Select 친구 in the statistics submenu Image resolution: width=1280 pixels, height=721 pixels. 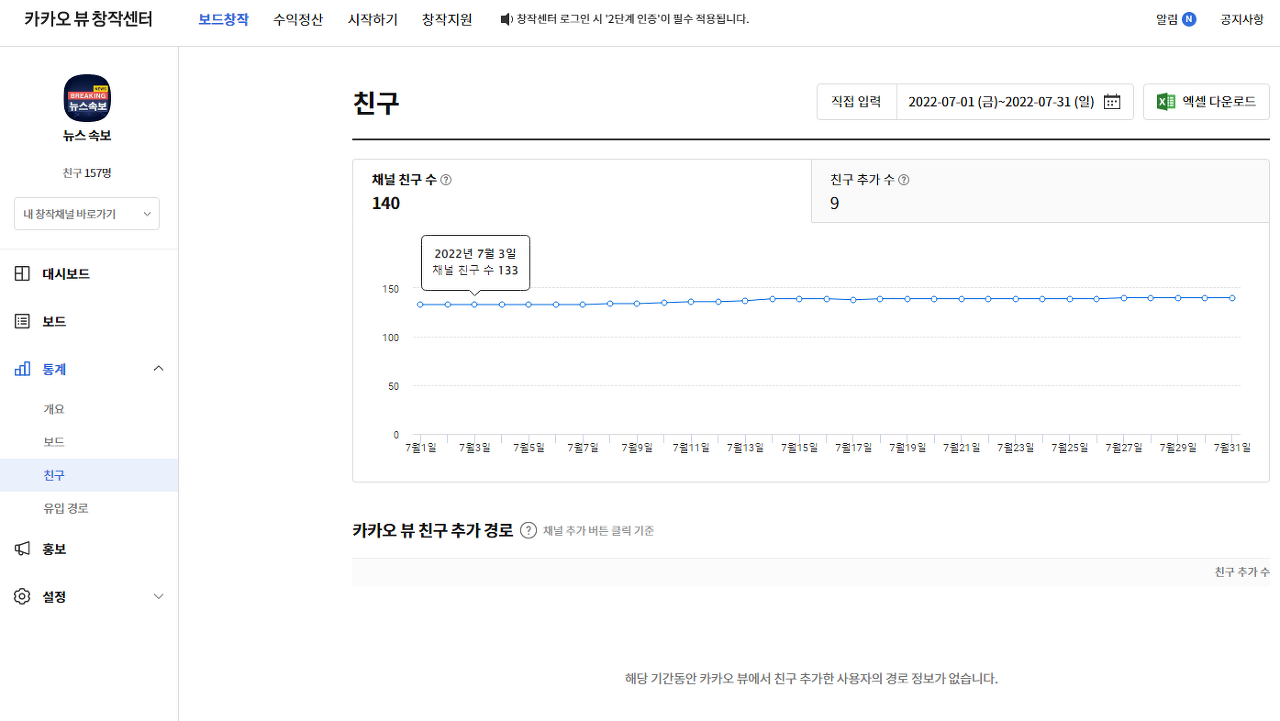[x=89, y=475]
